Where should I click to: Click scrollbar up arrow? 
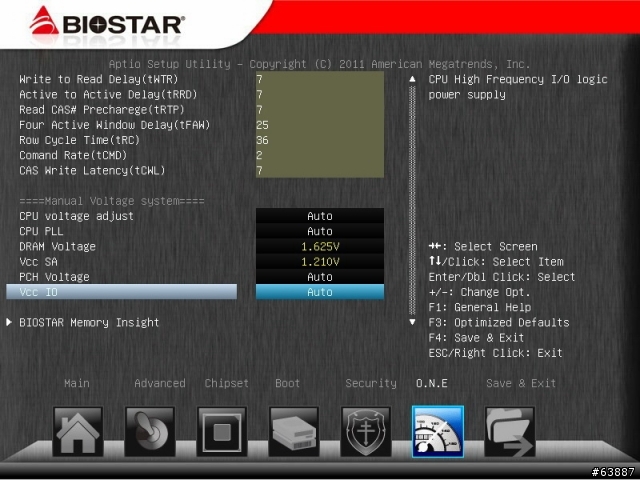[412, 79]
